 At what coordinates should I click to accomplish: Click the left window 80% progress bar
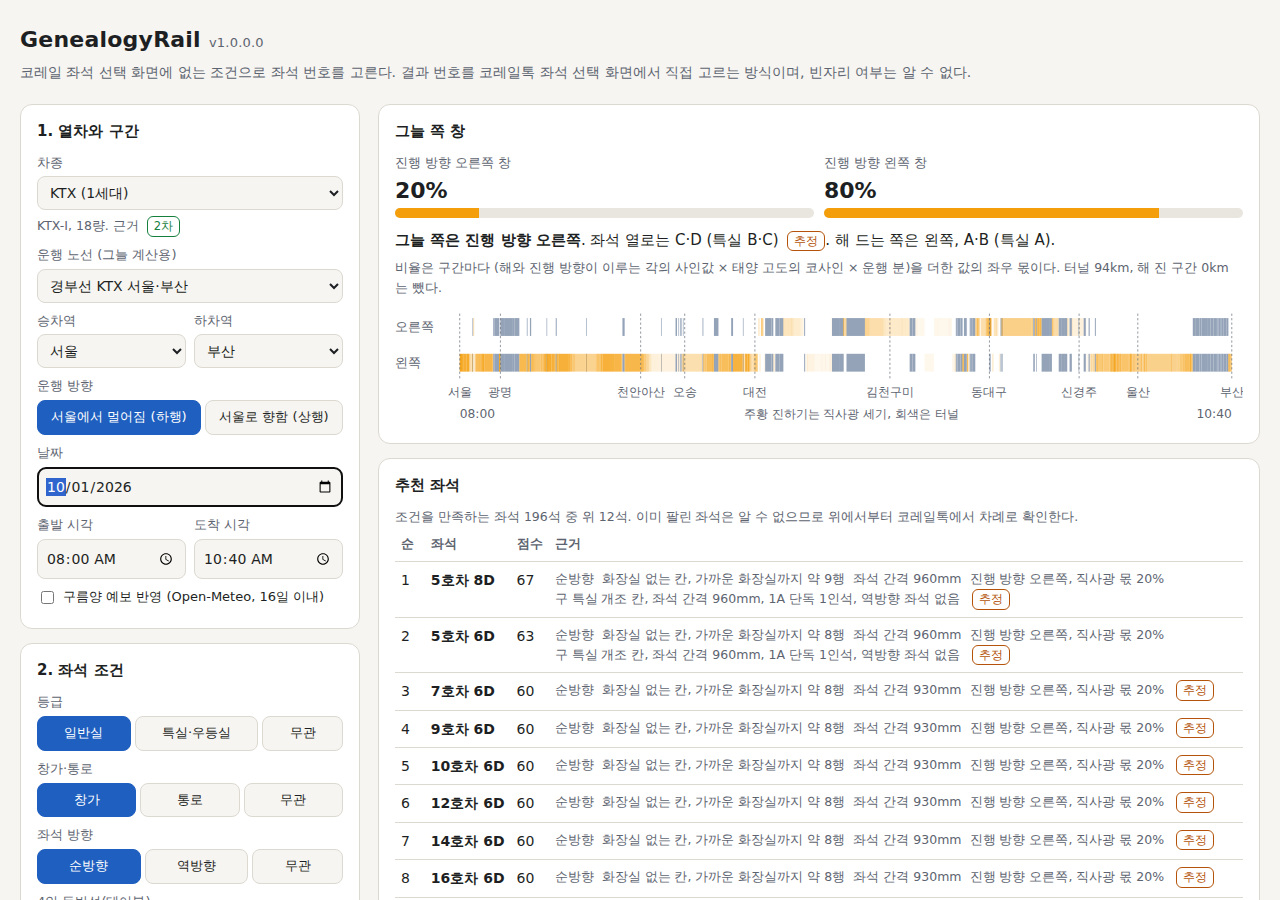click(x=1033, y=213)
